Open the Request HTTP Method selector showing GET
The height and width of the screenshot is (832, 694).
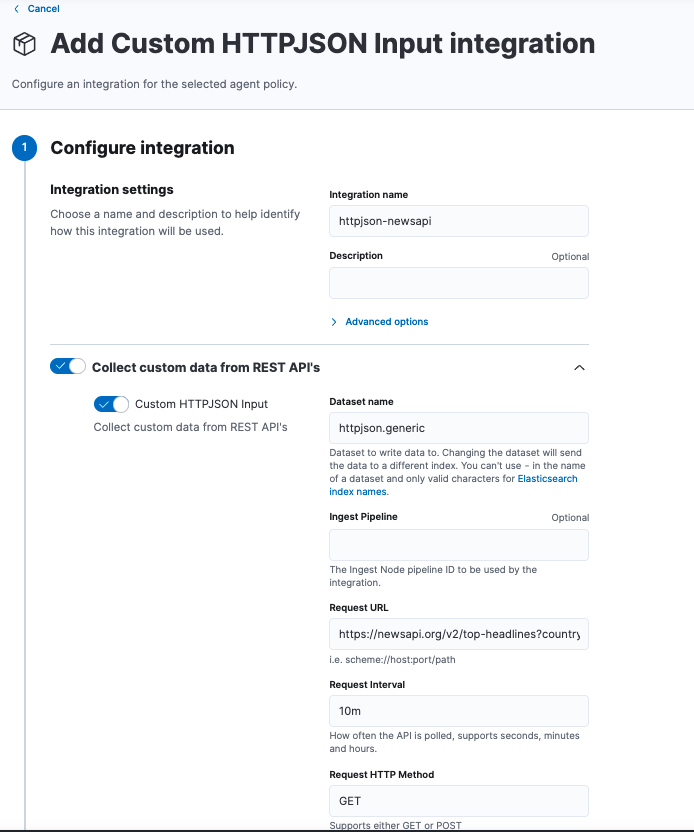click(x=458, y=800)
